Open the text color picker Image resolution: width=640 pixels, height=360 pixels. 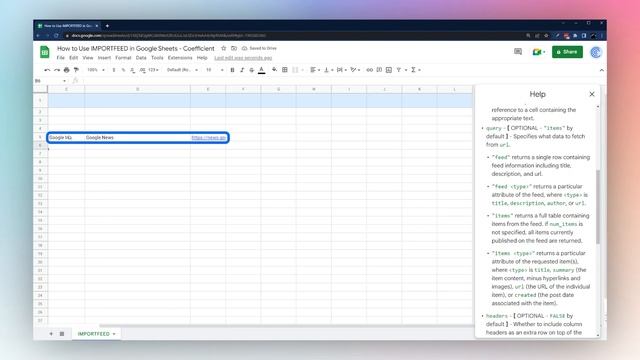262,70
